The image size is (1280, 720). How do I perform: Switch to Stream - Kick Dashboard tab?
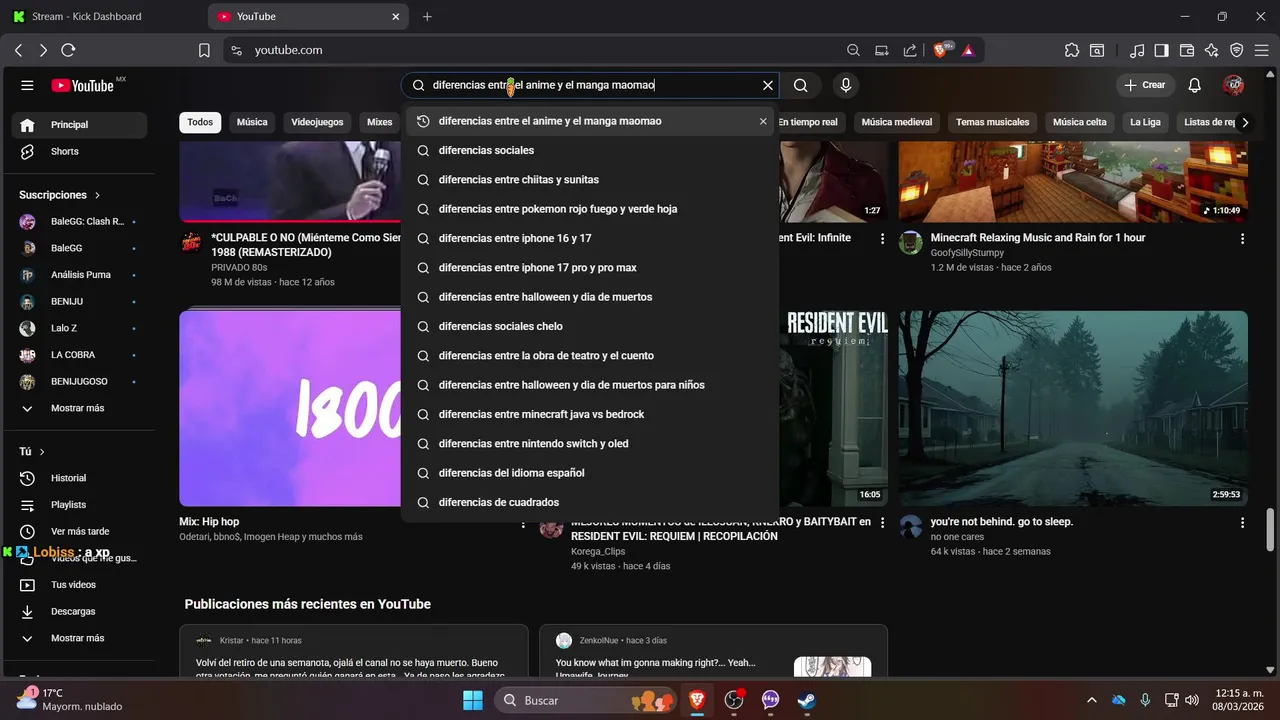104,16
